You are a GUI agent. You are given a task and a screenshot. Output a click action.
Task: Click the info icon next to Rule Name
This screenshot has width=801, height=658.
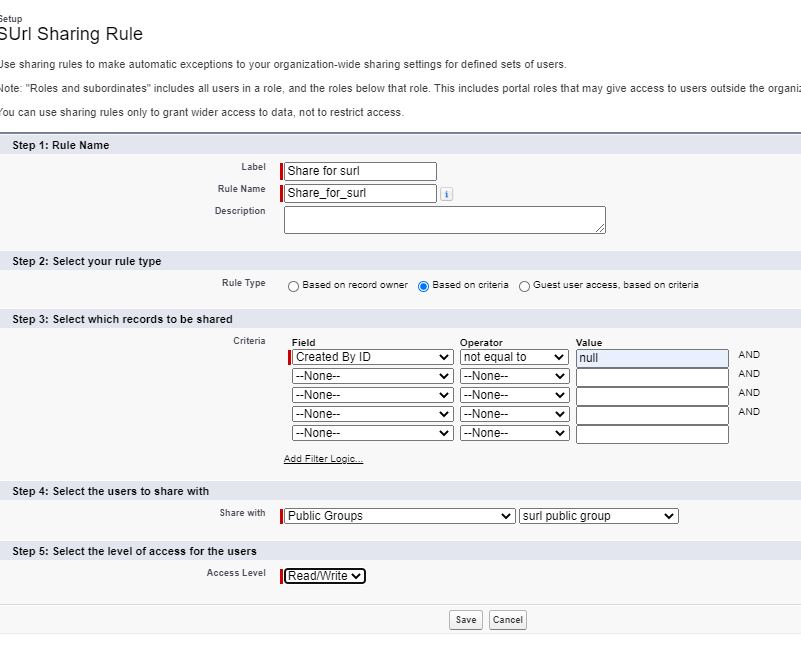[446, 194]
